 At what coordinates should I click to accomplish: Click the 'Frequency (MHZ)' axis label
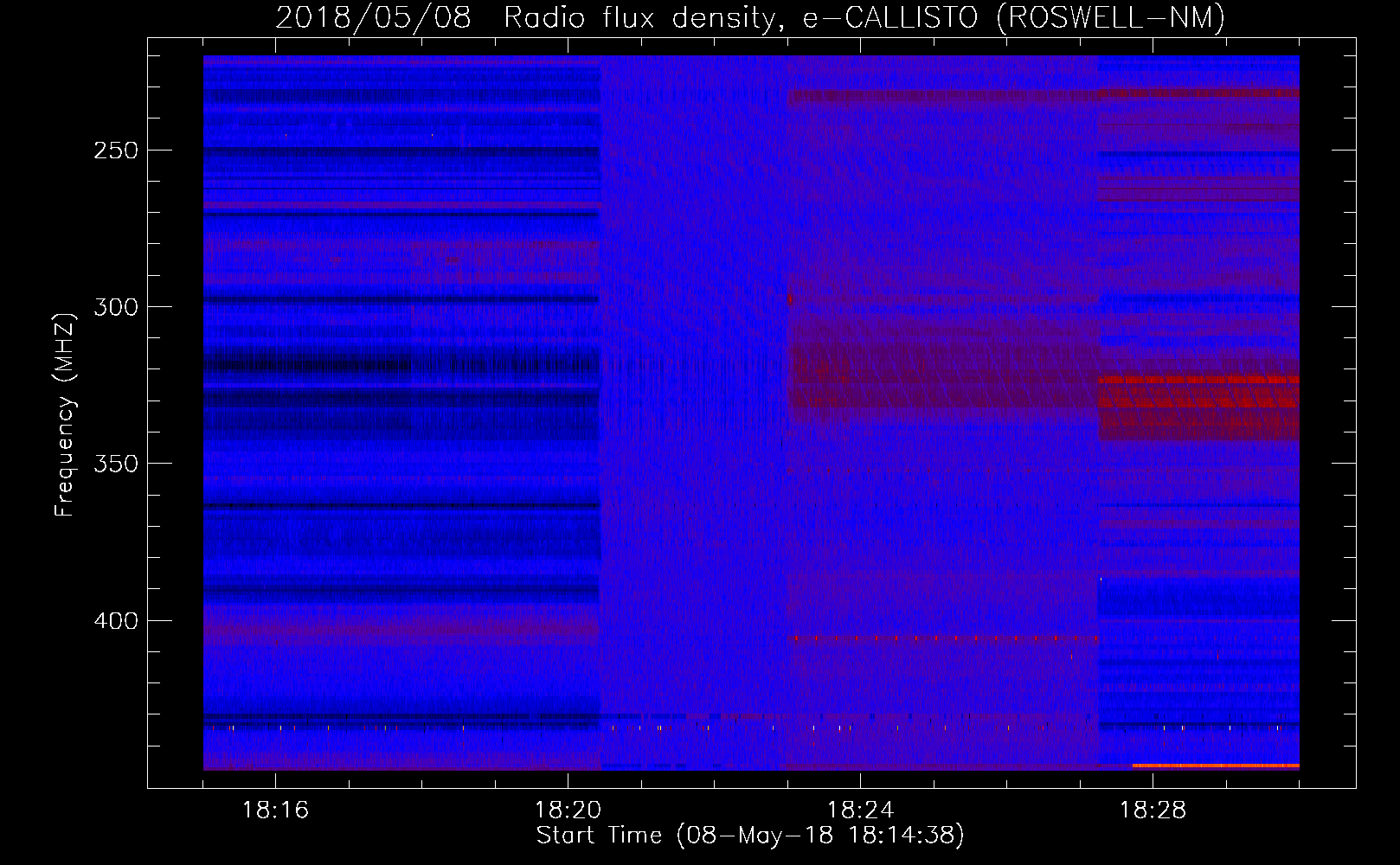coord(65,414)
